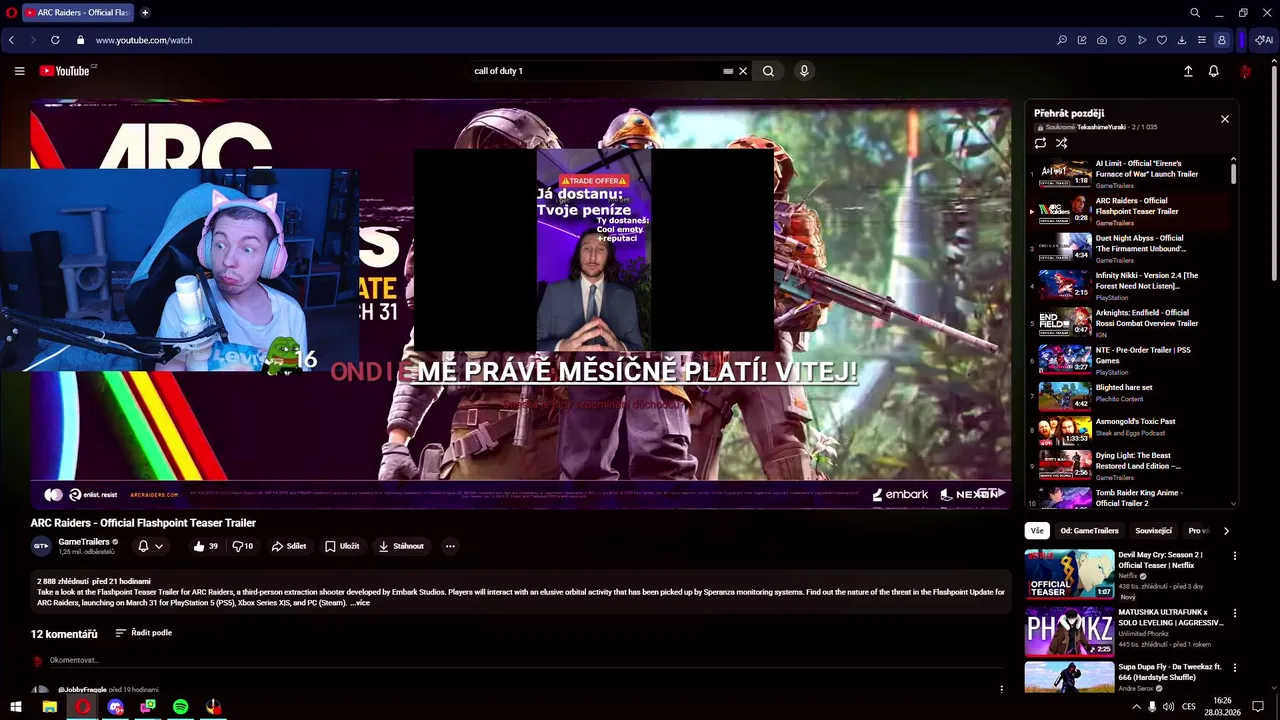Open more actions ellipsis below video

450,546
